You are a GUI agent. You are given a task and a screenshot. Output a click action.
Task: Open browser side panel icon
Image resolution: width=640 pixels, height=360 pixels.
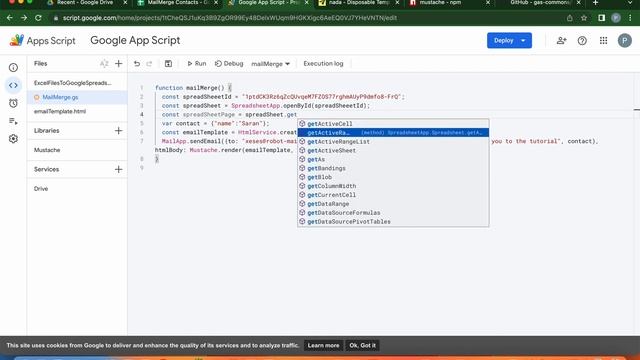point(602,18)
